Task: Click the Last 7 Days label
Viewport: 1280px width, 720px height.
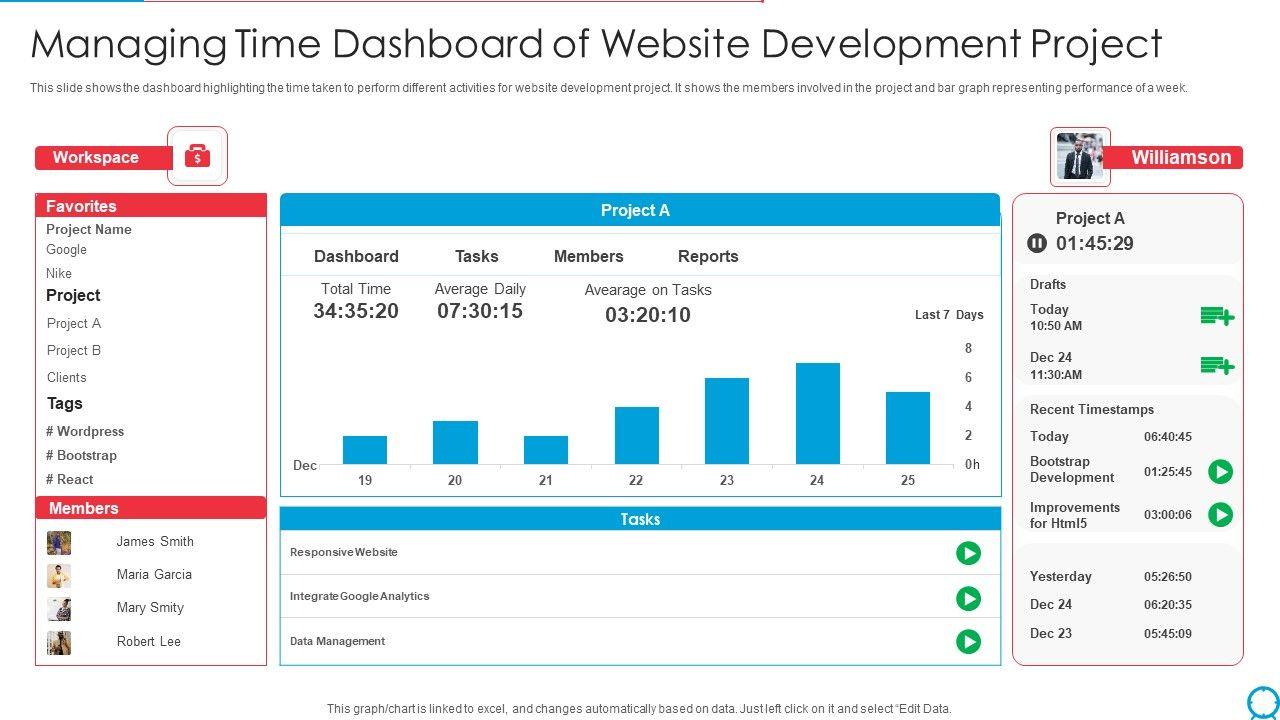Action: [x=949, y=314]
